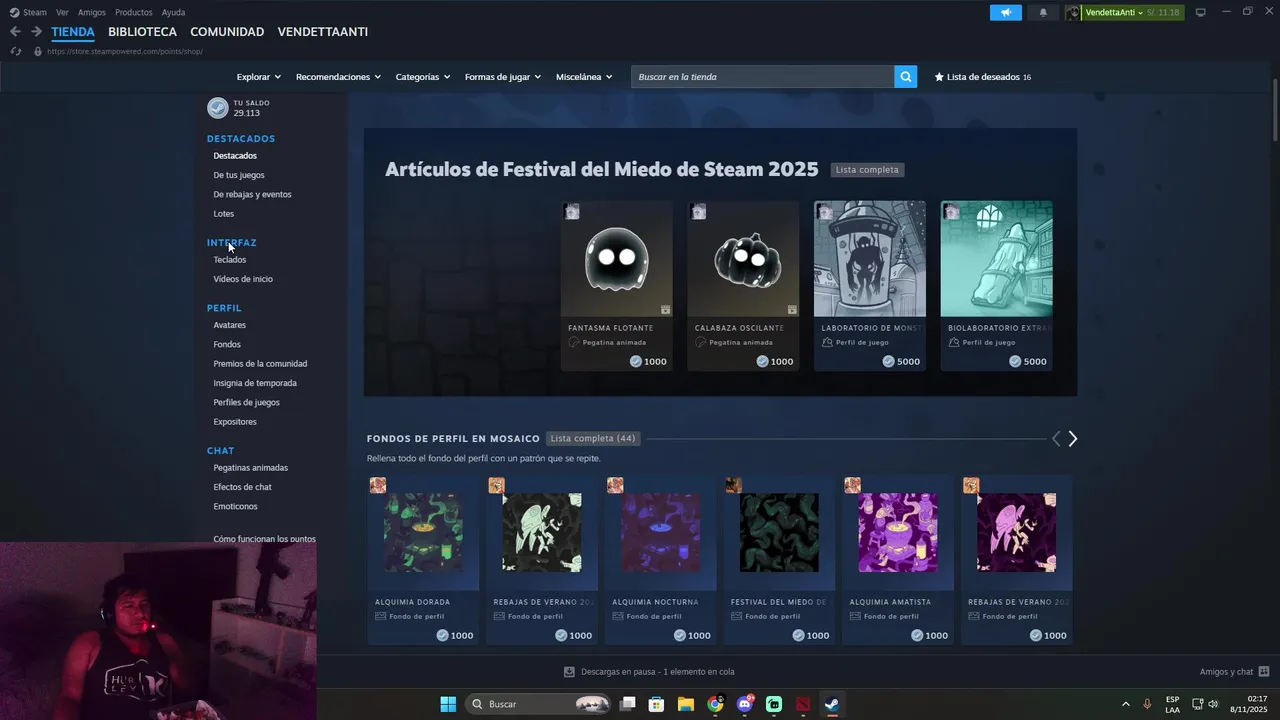Open Emoticonos category

(x=235, y=506)
